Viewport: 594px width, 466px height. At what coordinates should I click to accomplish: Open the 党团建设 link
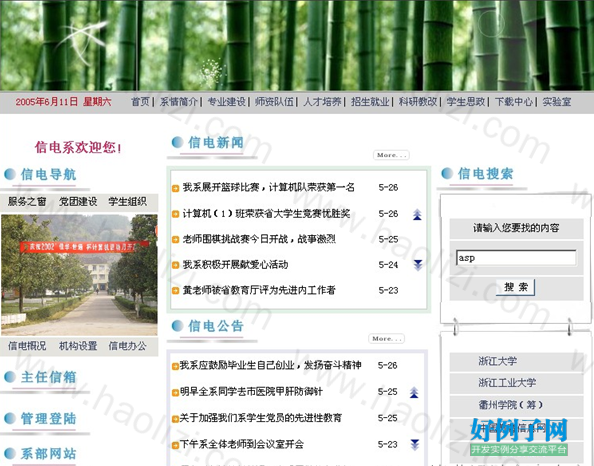click(78, 202)
